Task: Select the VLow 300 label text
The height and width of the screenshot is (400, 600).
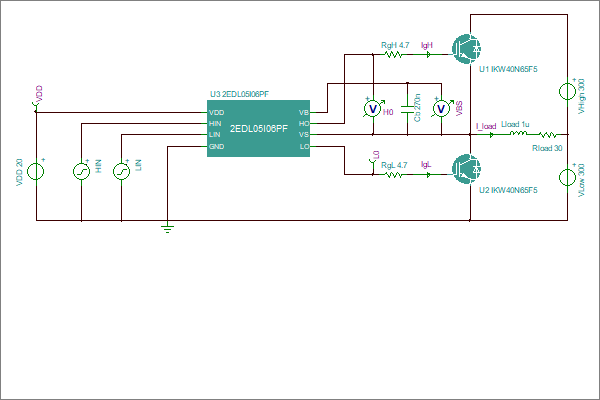Action: pos(581,180)
